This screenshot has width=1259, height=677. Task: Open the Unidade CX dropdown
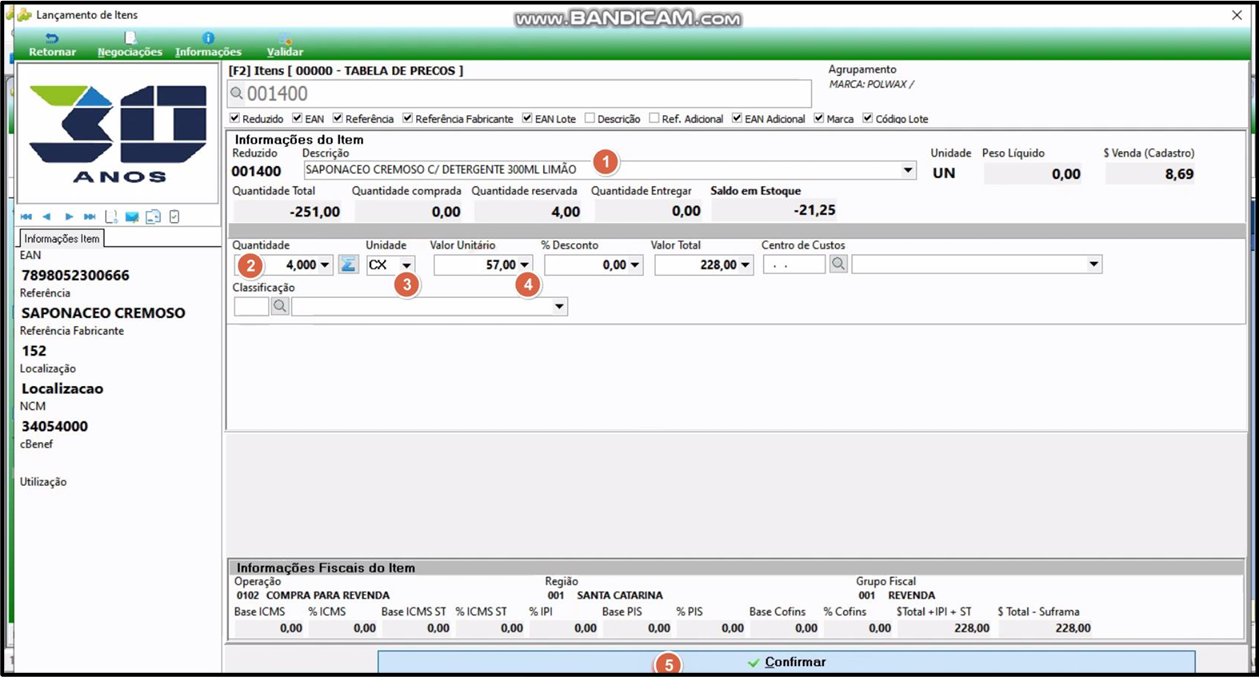pos(406,265)
